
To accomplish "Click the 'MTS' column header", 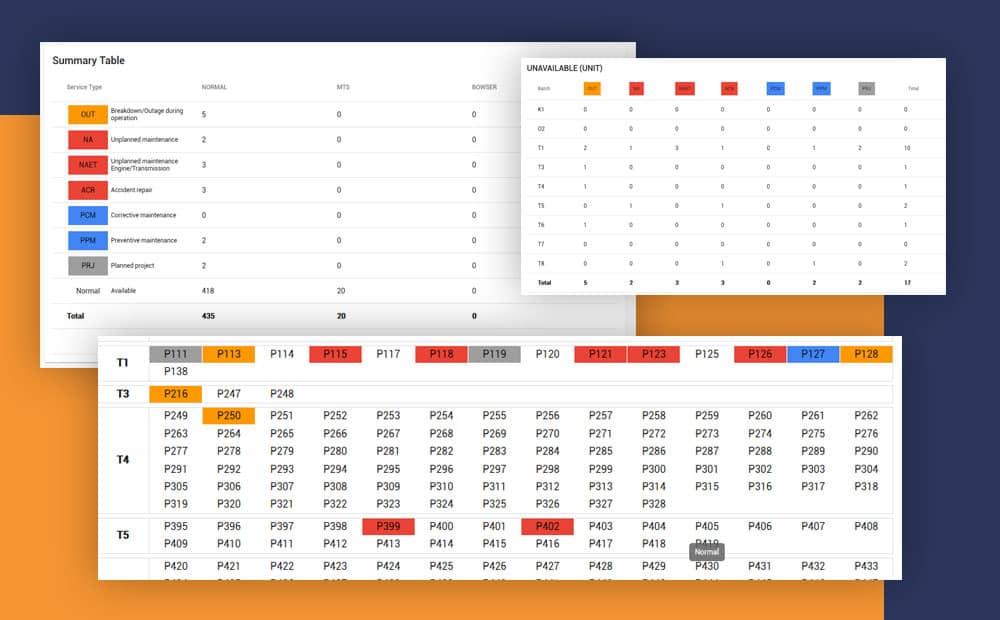I will point(343,87).
